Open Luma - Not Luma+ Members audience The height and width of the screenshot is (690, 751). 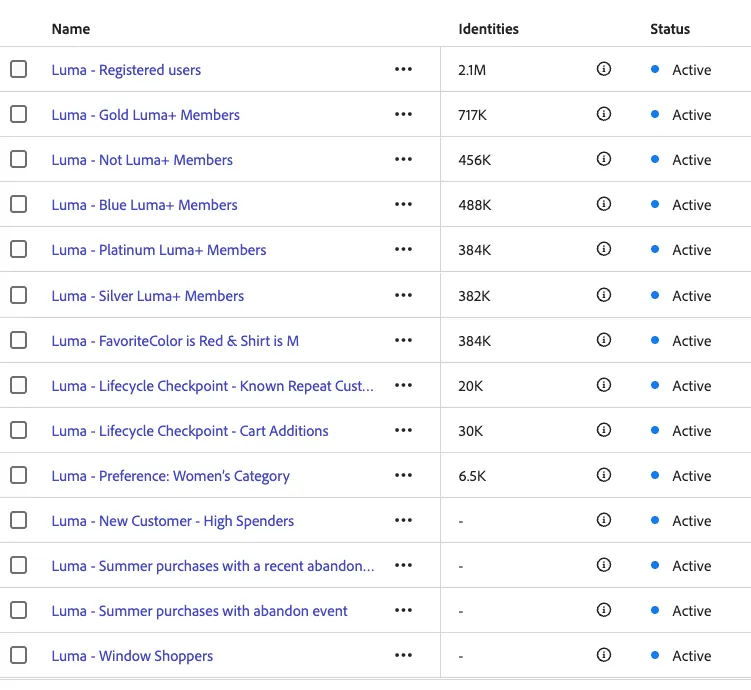(x=142, y=160)
